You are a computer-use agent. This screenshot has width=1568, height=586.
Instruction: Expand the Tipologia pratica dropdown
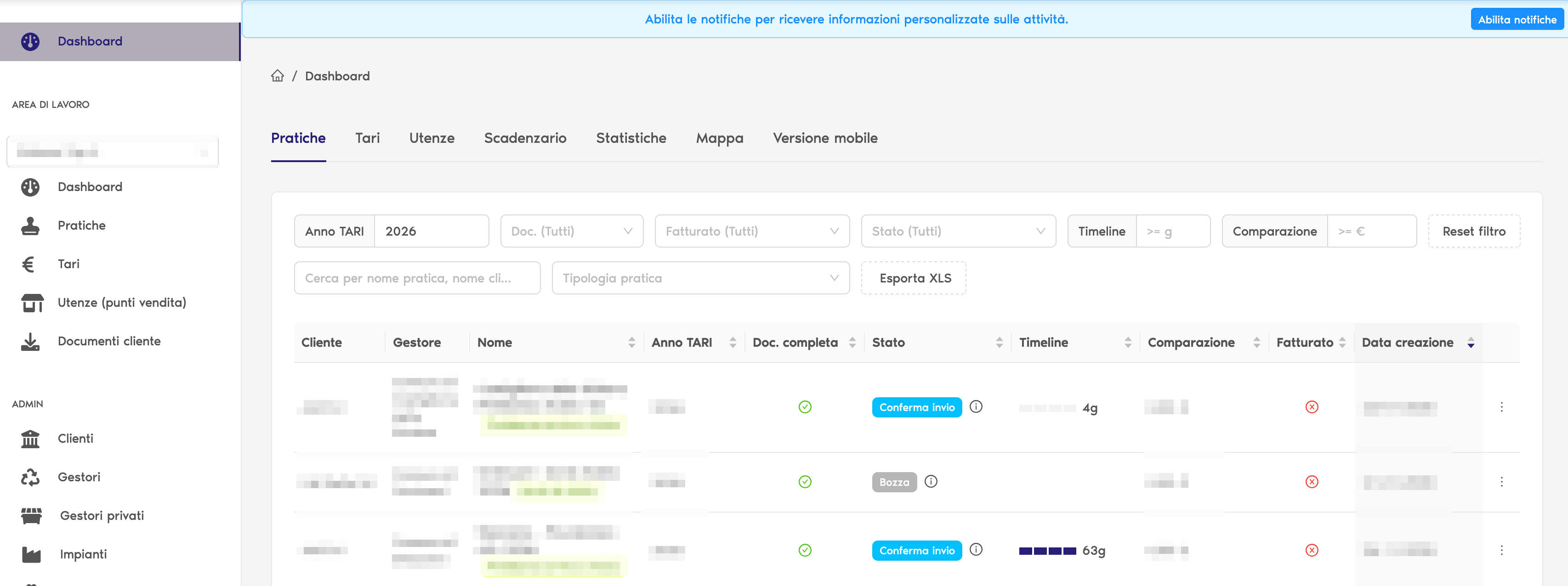tap(701, 278)
